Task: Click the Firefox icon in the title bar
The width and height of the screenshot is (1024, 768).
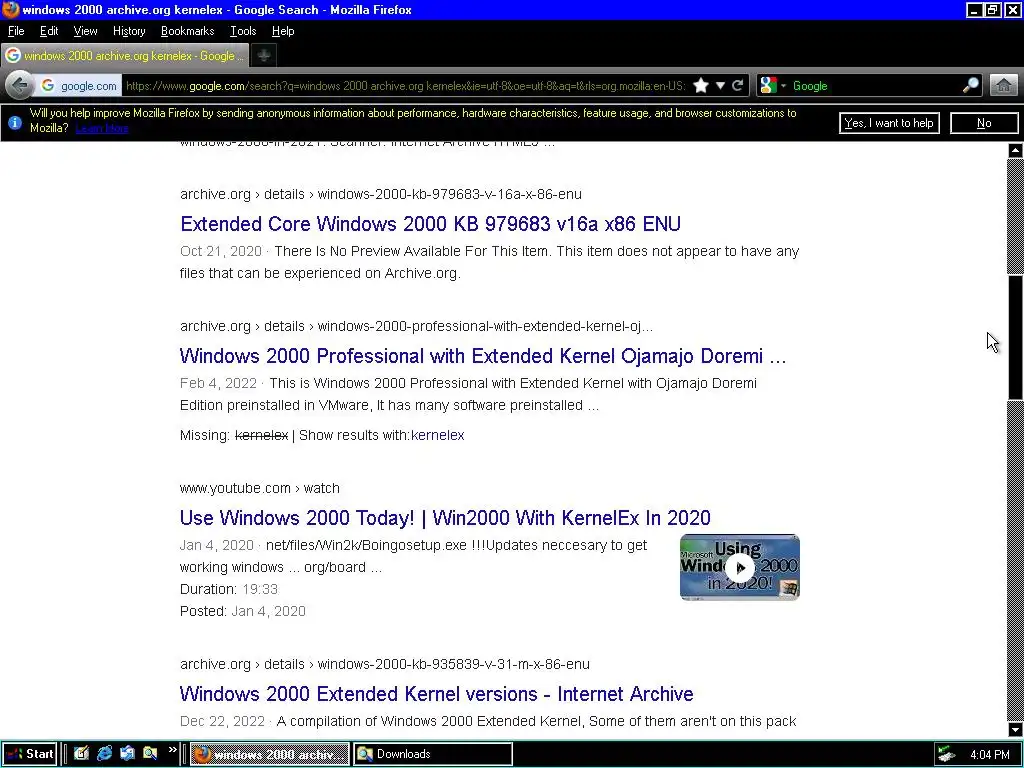Action: click(10, 10)
